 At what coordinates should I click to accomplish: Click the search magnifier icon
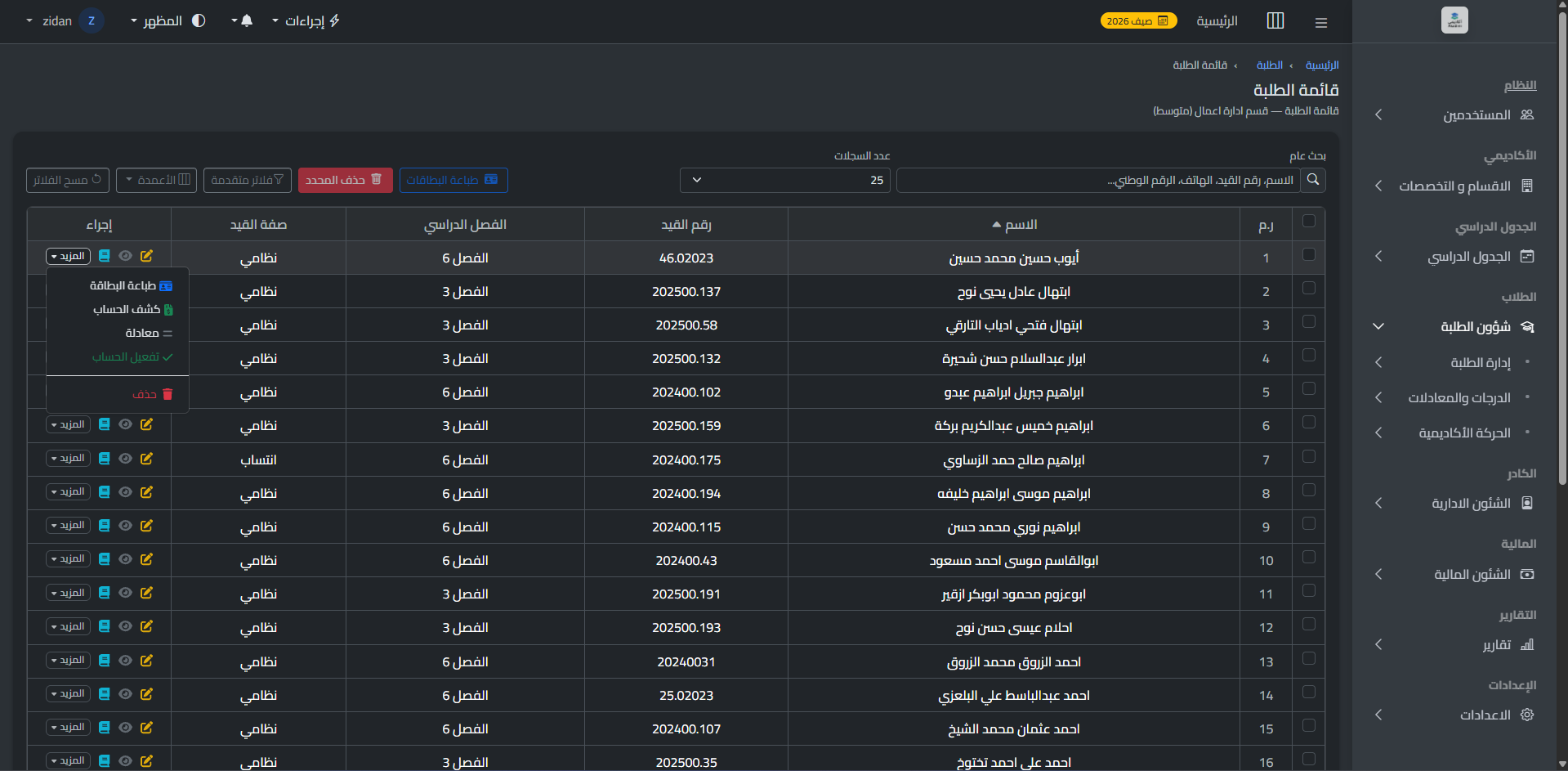(1313, 180)
